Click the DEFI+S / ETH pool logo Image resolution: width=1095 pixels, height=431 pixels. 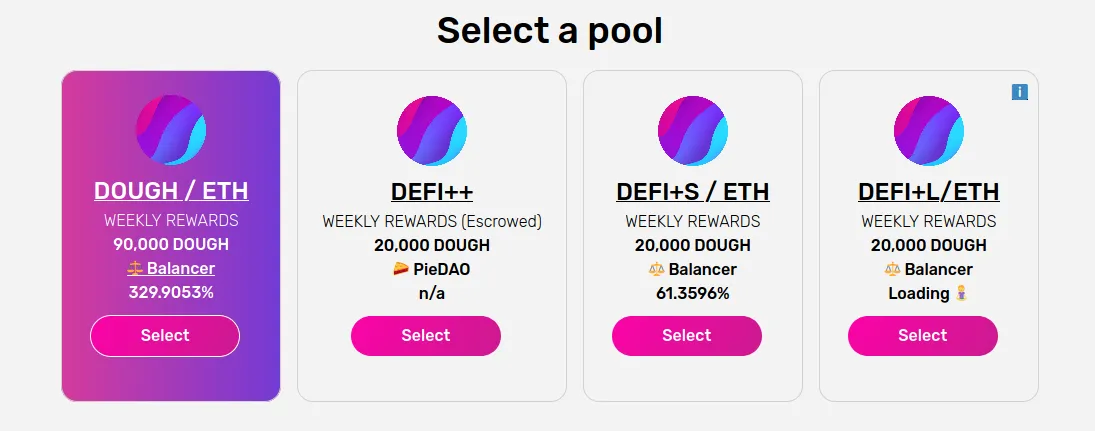click(x=693, y=131)
